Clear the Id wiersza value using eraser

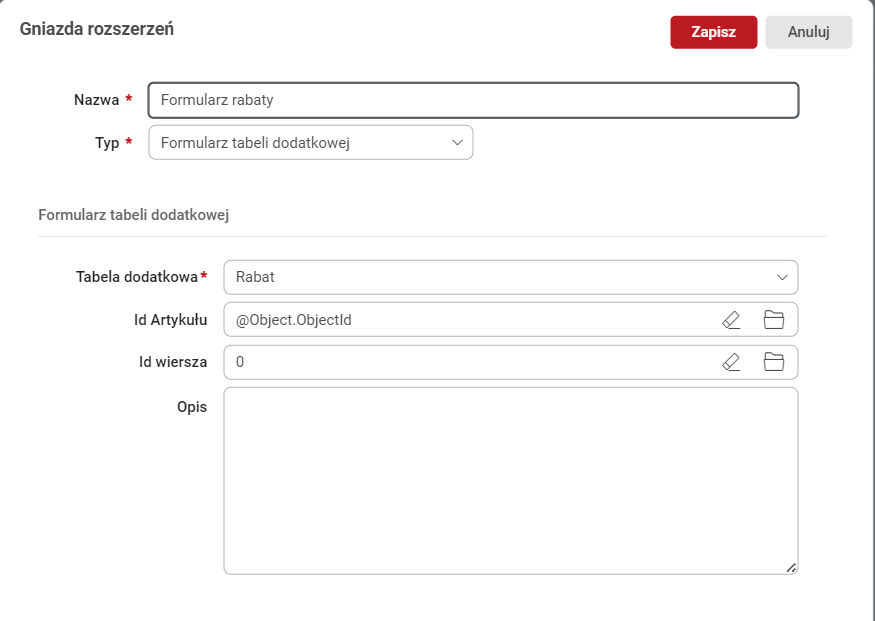(731, 362)
